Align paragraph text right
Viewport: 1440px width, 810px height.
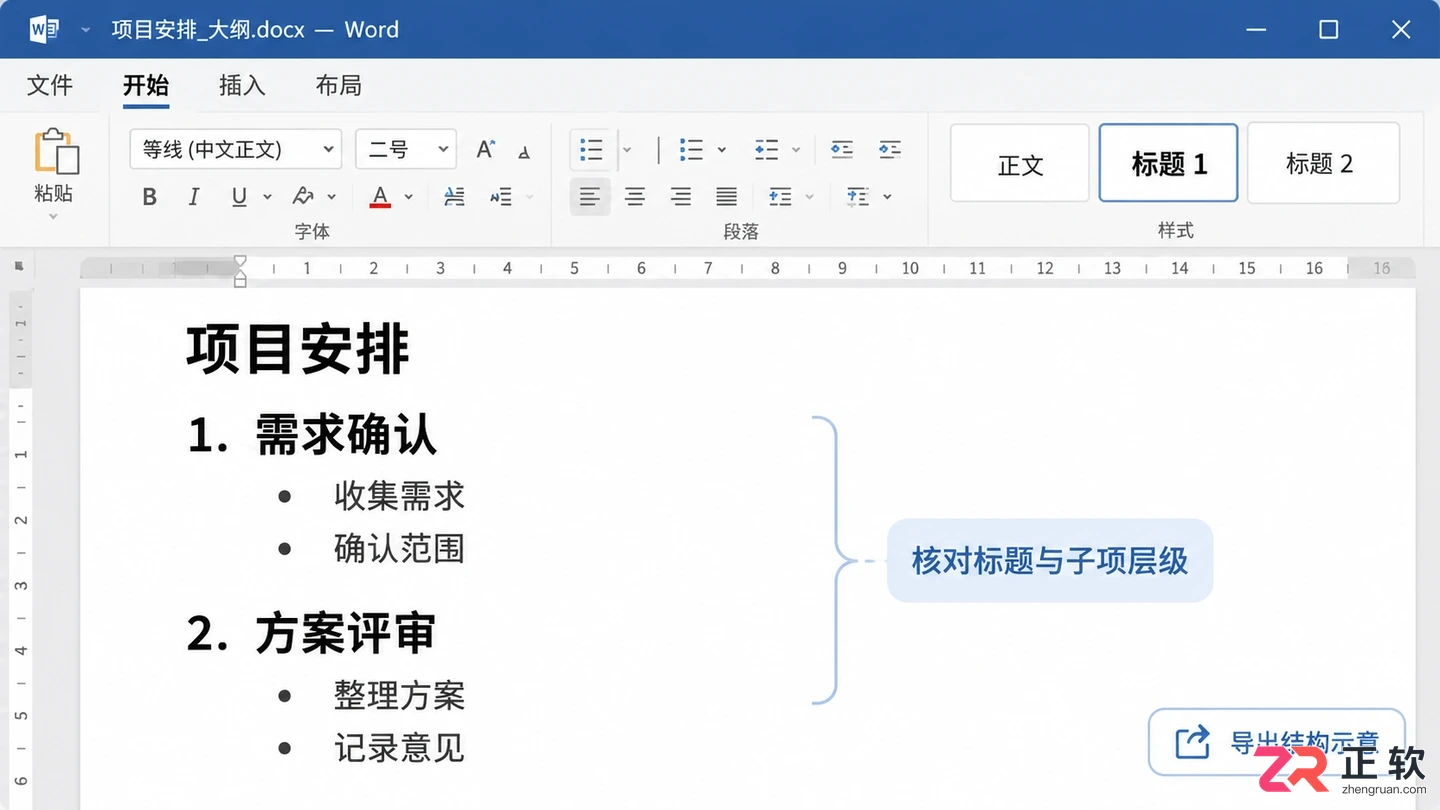681,197
